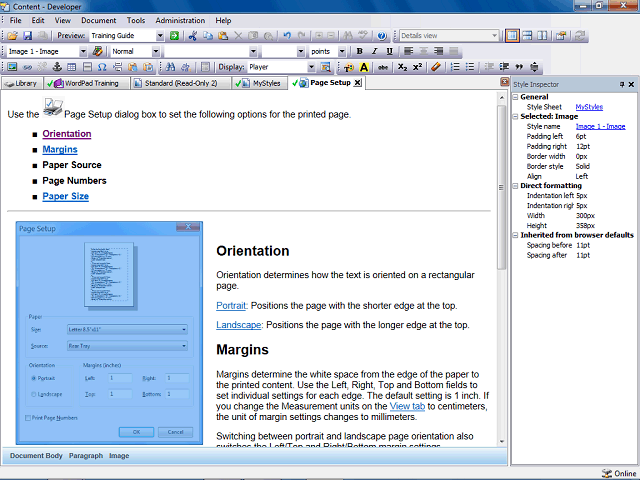
Task: Click the Clear Formatting eraser icon
Action: click(x=436, y=67)
